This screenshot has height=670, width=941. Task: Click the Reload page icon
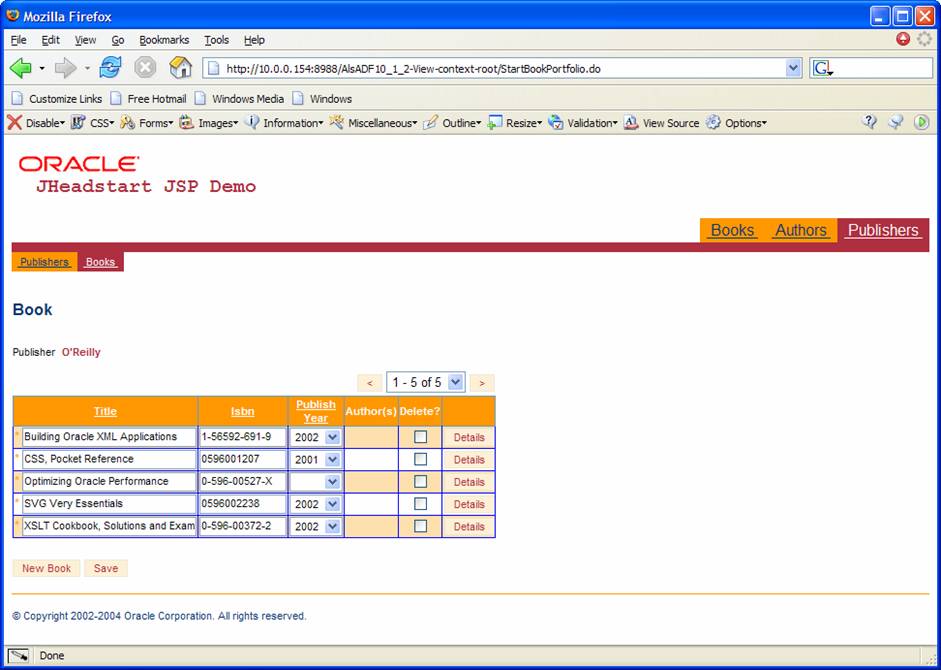110,68
